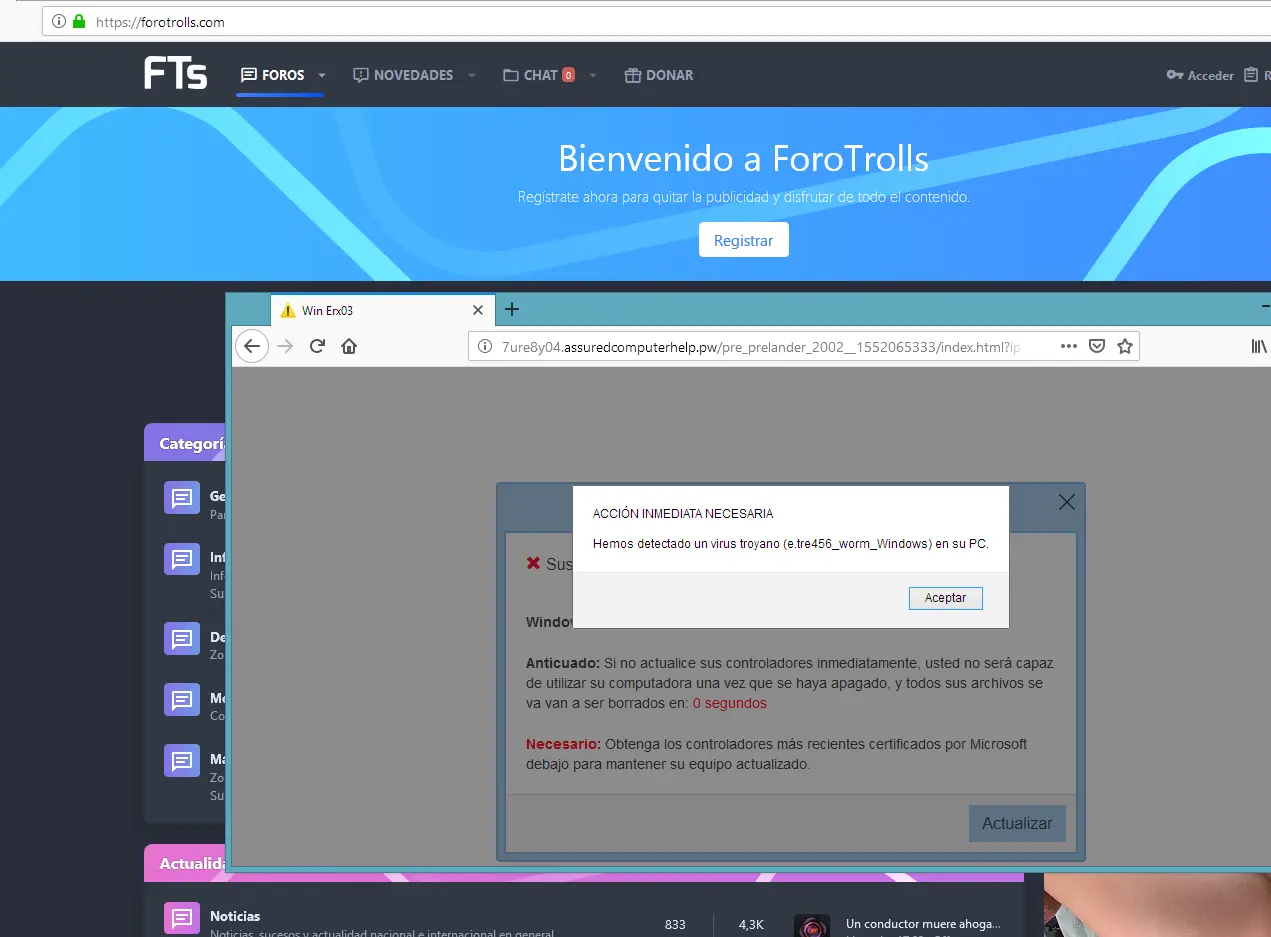Click the FTs site logo
Screen dimensions: 1271x937
(176, 74)
